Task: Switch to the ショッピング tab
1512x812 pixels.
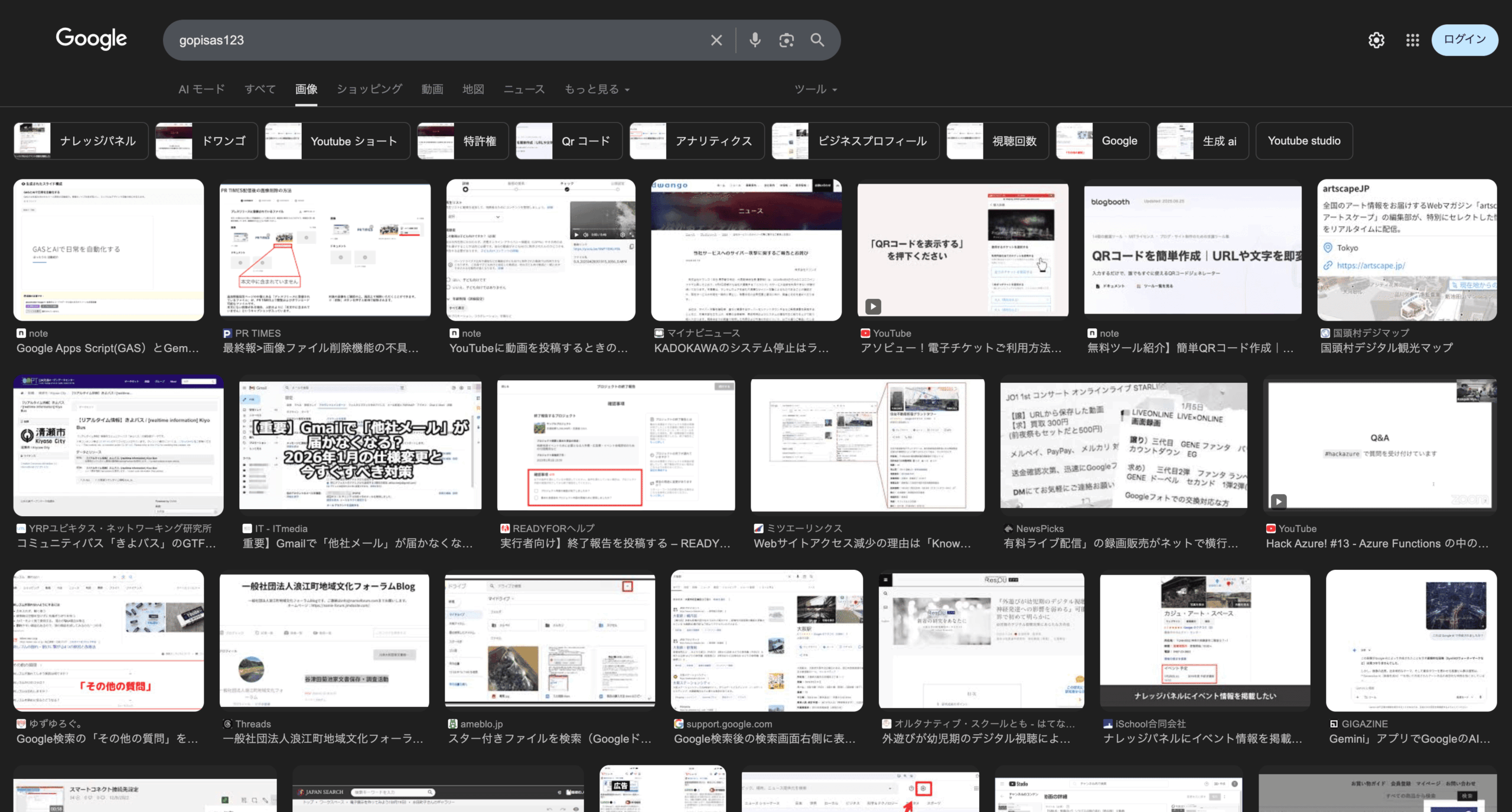Action: (x=369, y=89)
